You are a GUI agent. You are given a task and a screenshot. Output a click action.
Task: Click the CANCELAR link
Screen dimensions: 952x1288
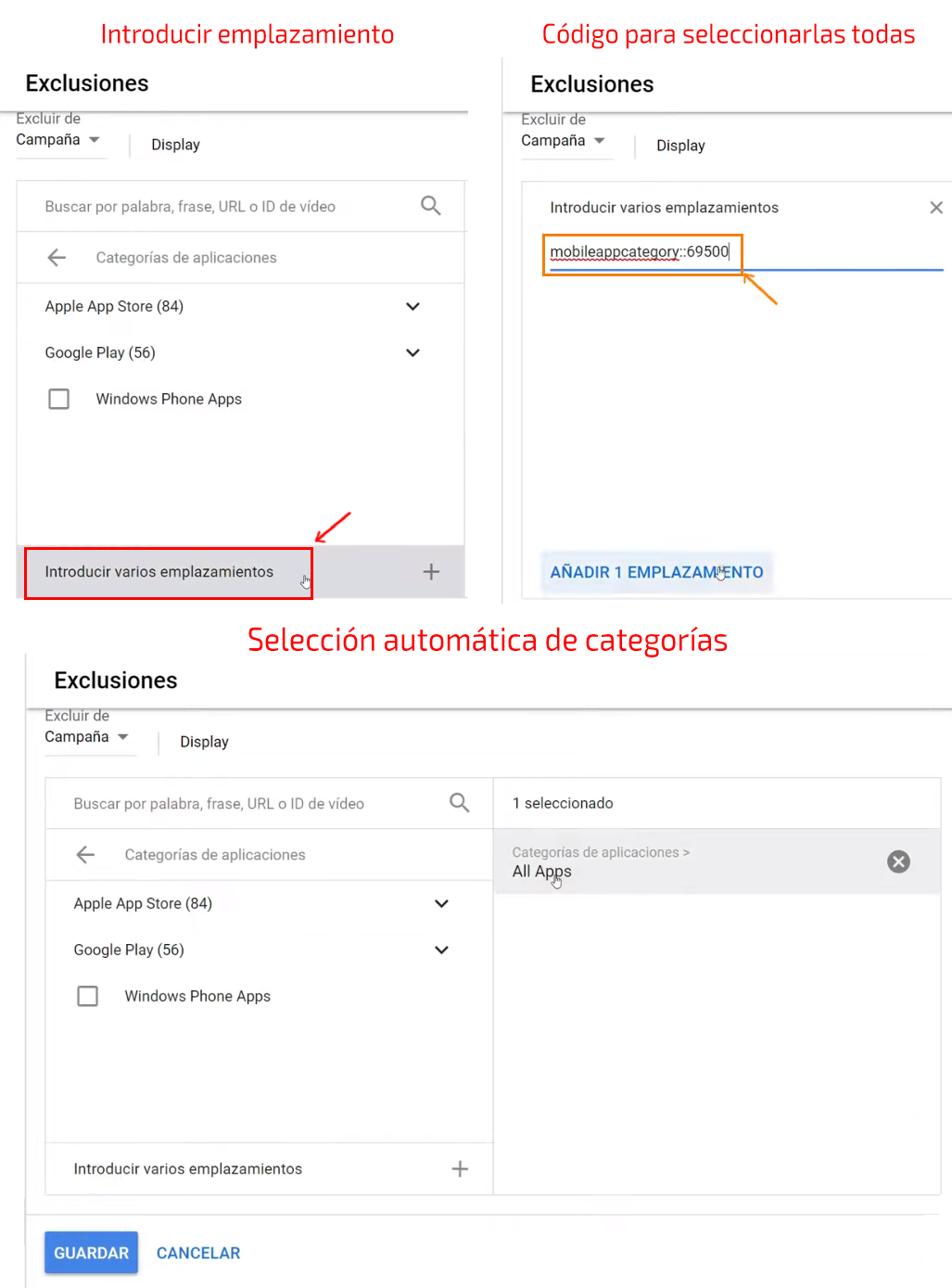pyautogui.click(x=198, y=1253)
